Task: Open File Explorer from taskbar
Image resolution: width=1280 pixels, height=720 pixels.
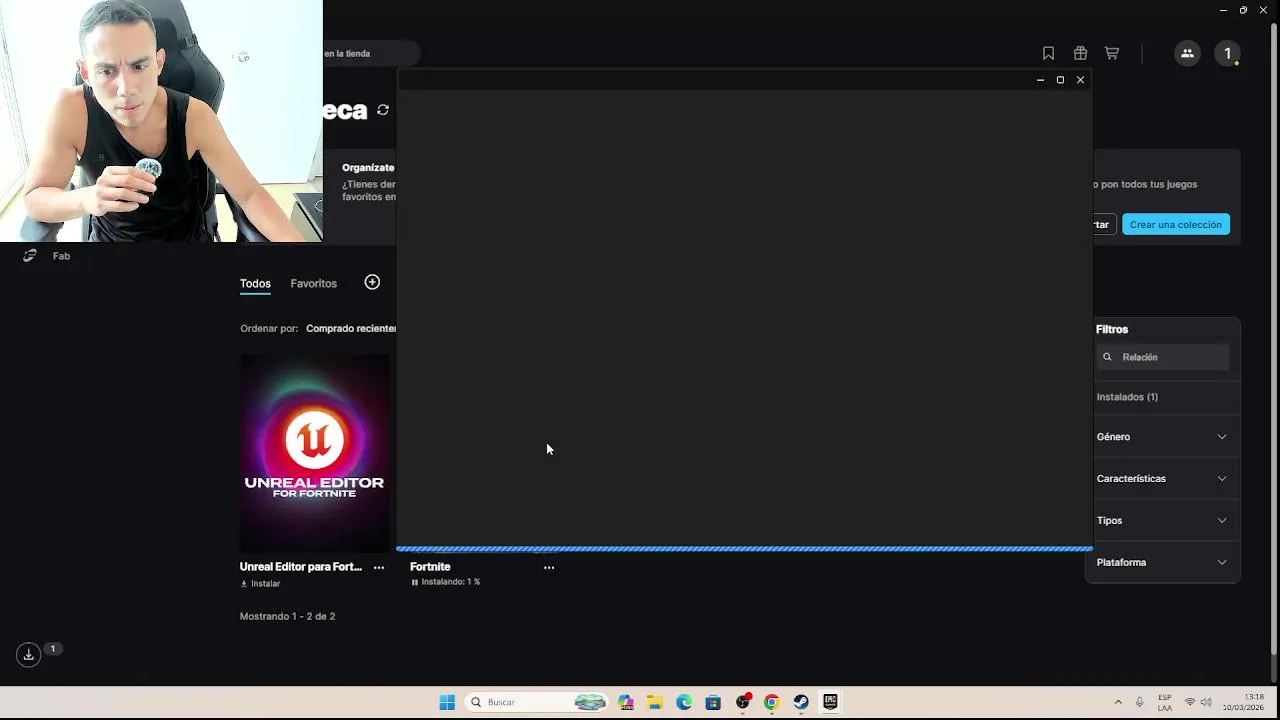Action: 654,702
